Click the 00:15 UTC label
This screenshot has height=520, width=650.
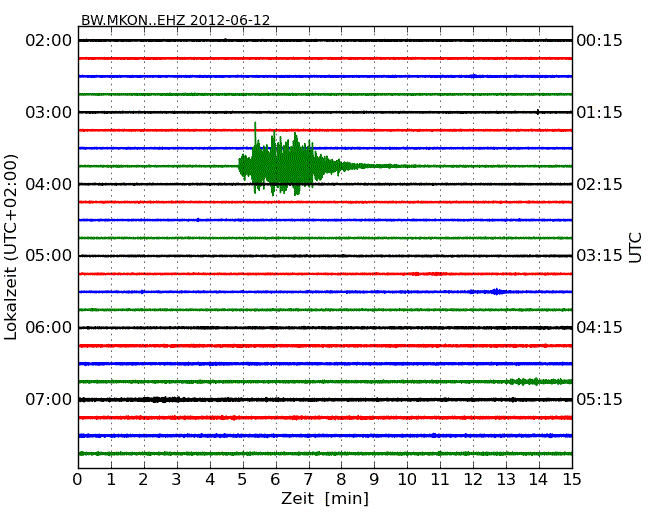coord(599,41)
